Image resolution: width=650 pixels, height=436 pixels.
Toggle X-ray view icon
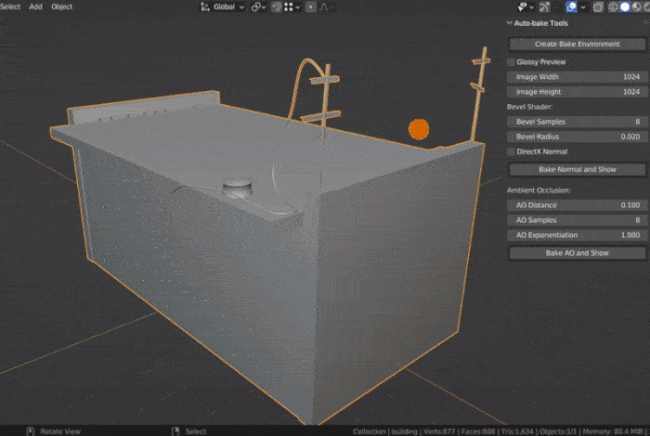coord(598,7)
